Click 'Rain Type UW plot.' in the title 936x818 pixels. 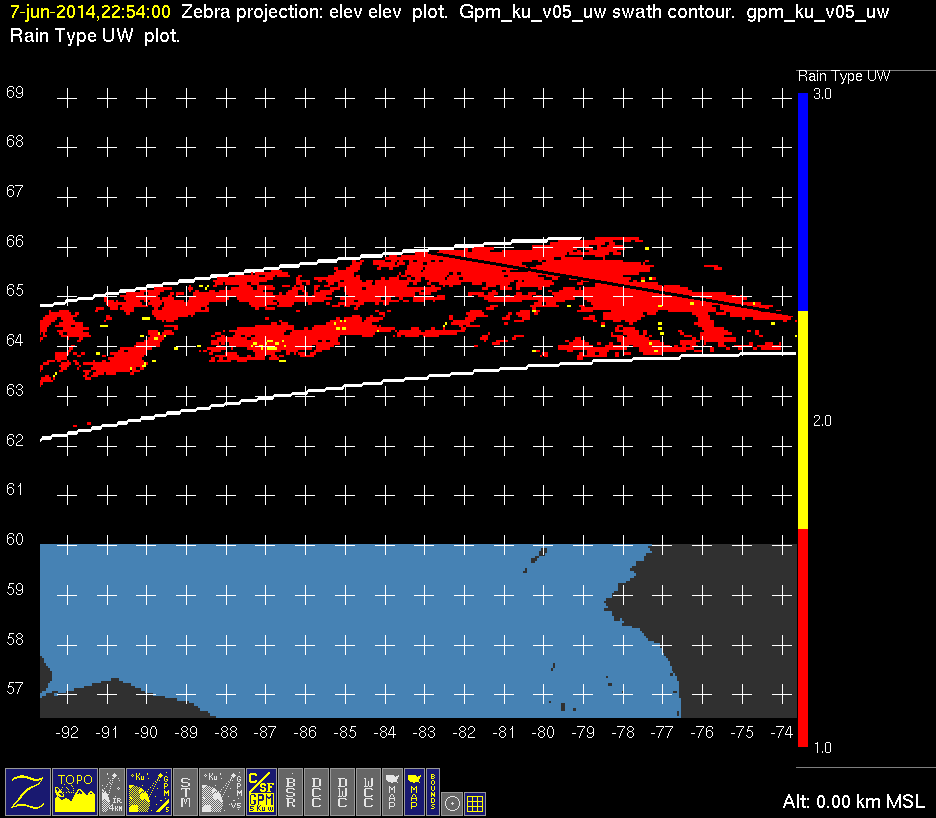[x=95, y=36]
